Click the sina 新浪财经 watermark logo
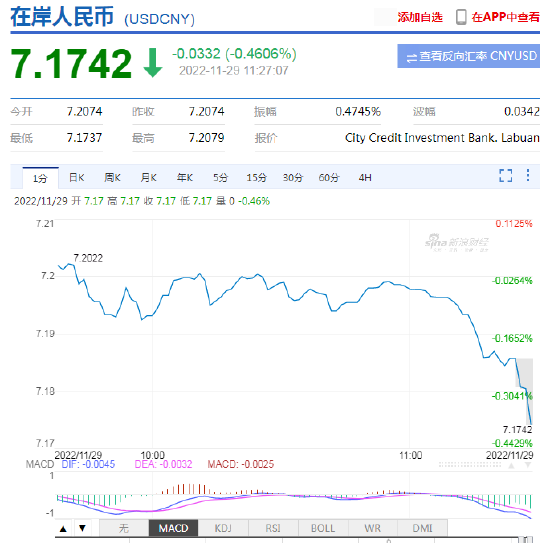The image size is (550, 543). (457, 243)
